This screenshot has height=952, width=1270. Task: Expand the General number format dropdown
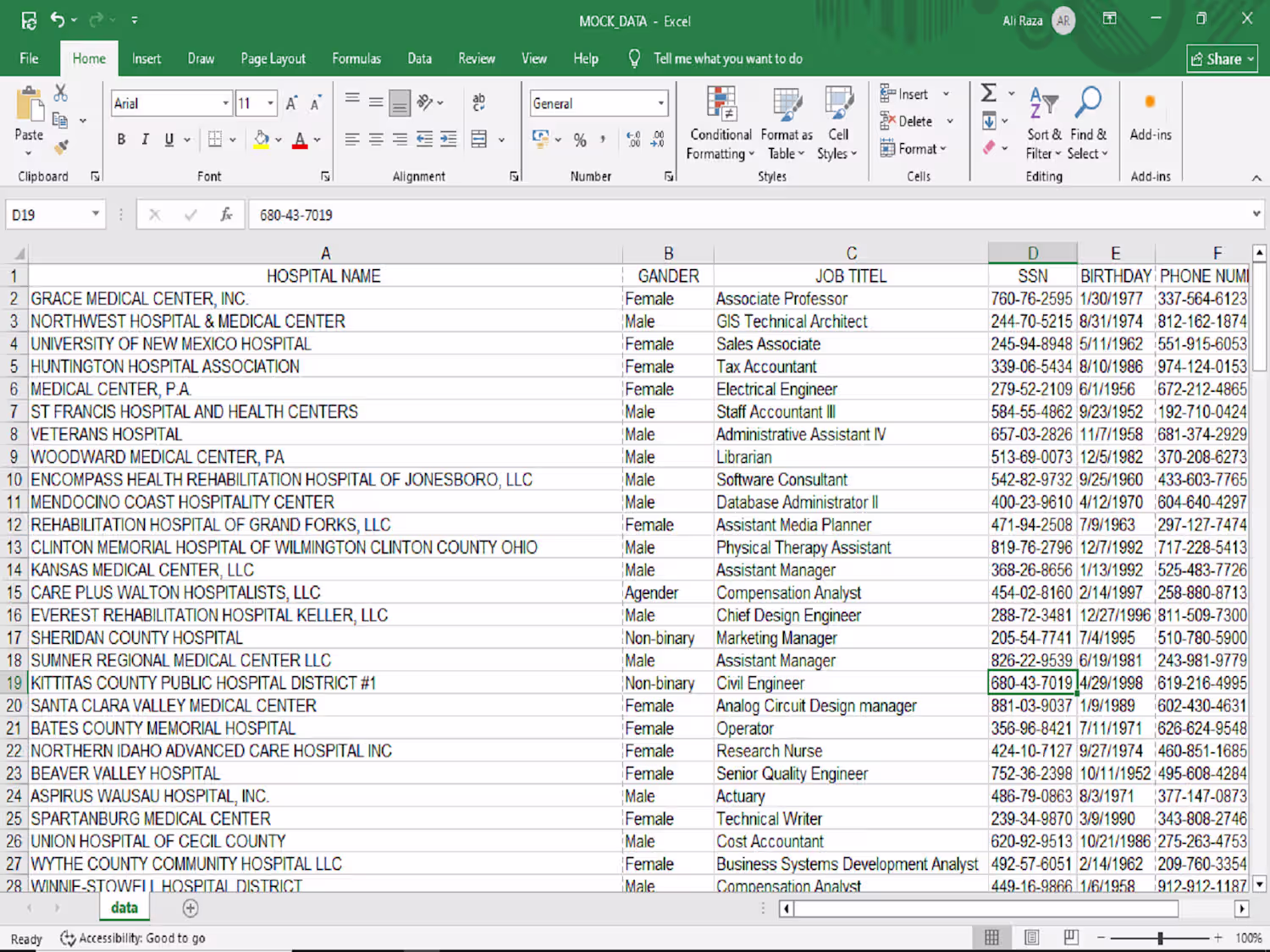coord(660,103)
